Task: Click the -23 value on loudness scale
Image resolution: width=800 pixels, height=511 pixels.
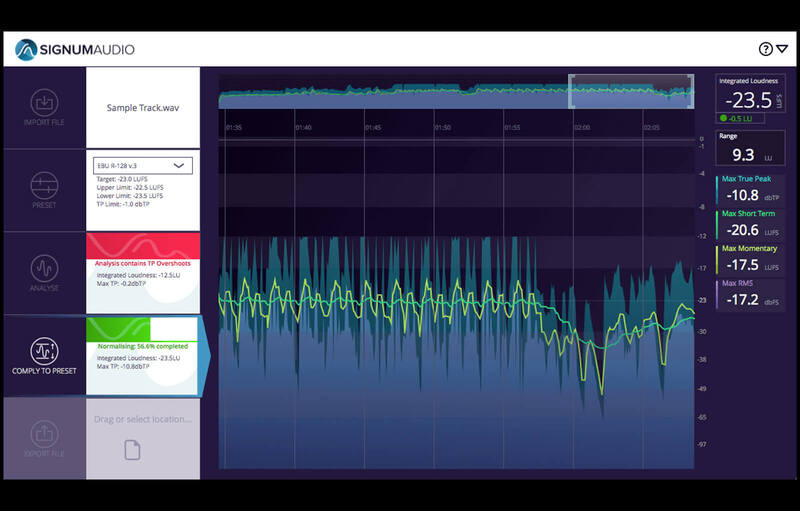Action: 702,300
